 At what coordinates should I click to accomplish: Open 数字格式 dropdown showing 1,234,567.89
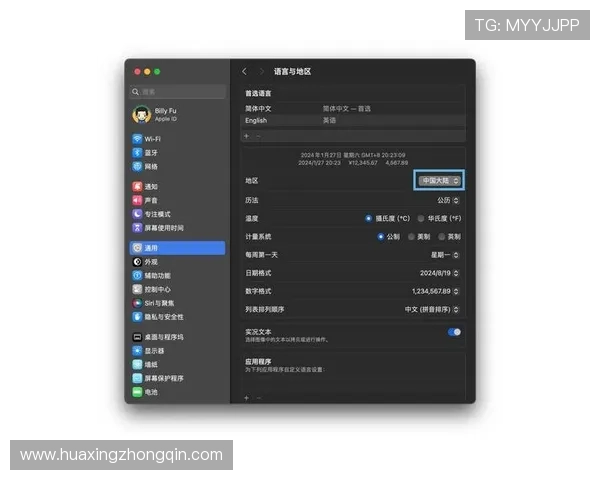435,291
